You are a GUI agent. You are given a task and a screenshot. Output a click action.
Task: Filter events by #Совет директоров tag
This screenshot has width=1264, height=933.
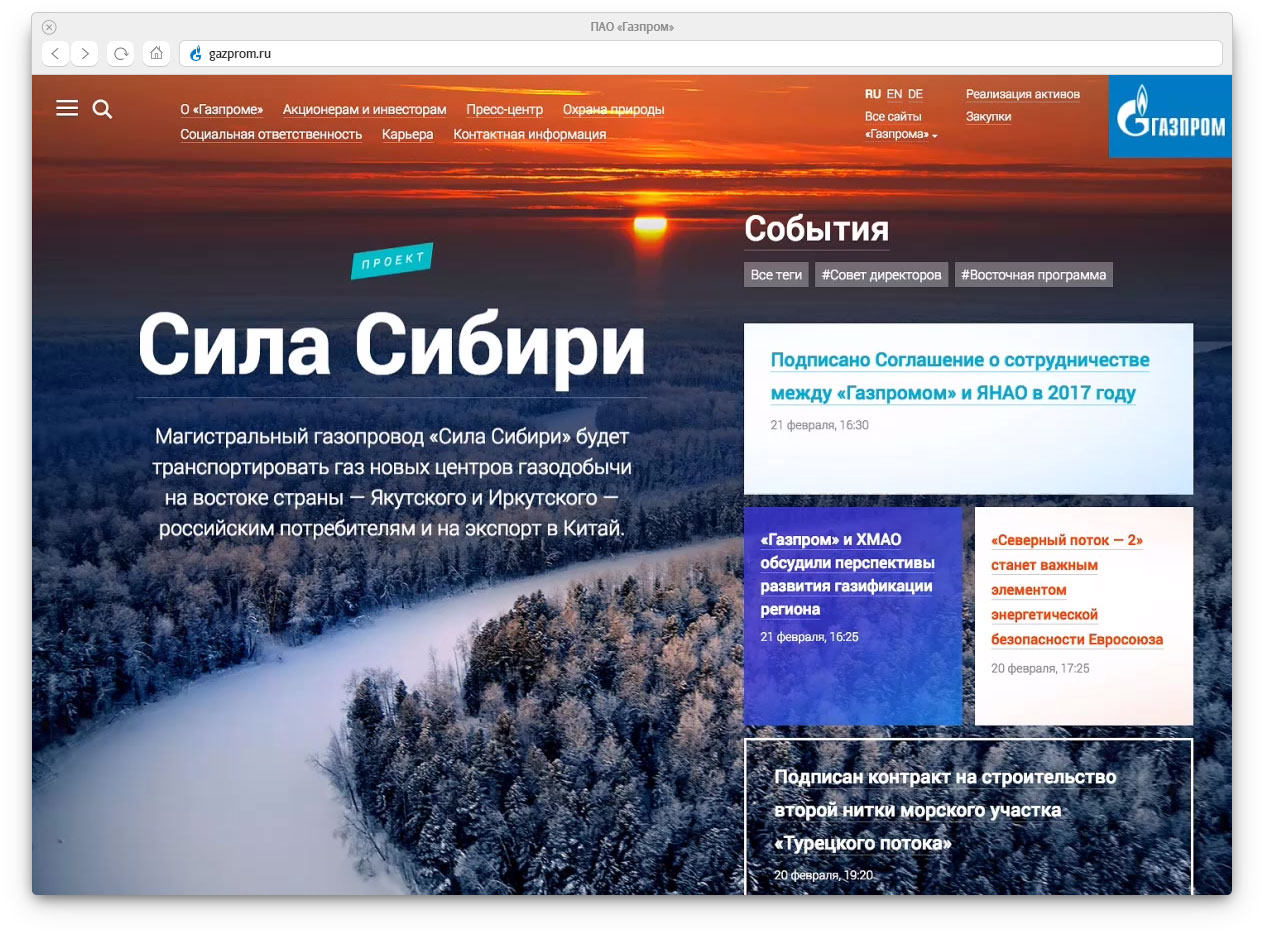point(881,275)
